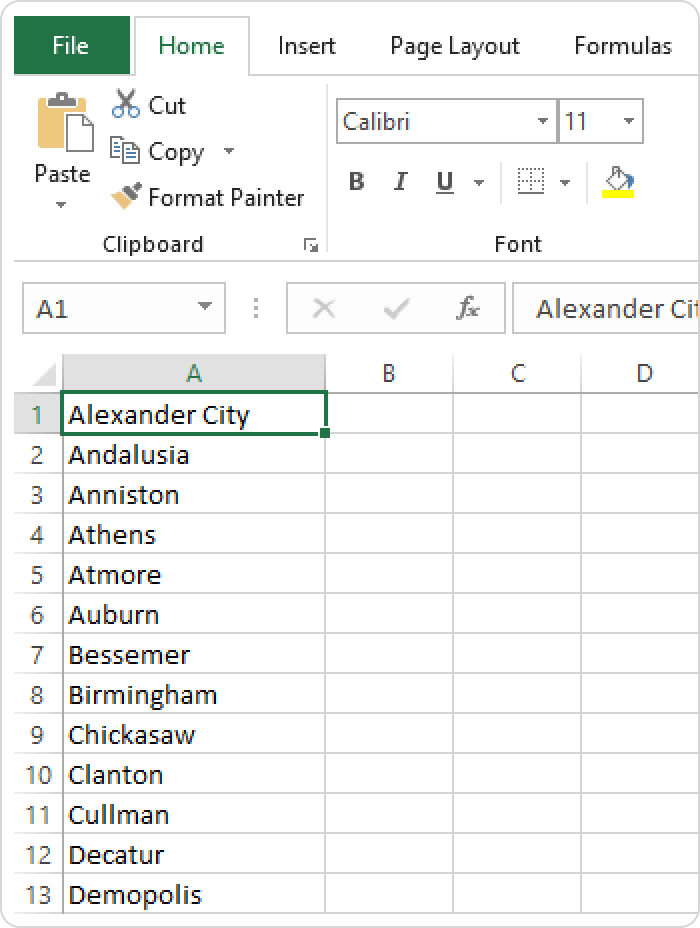Open the Clipboard dialog launcher
Image resolution: width=700 pixels, height=928 pixels.
tap(311, 245)
